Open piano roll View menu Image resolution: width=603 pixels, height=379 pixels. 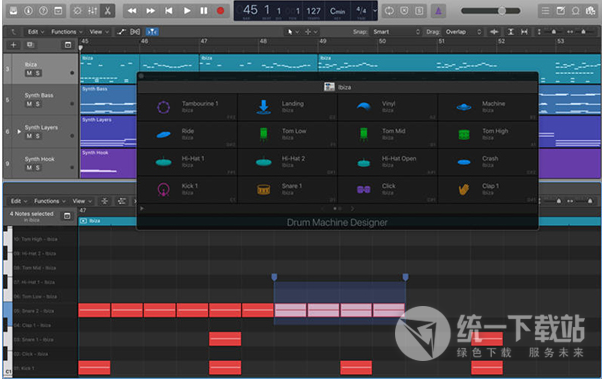pos(82,201)
